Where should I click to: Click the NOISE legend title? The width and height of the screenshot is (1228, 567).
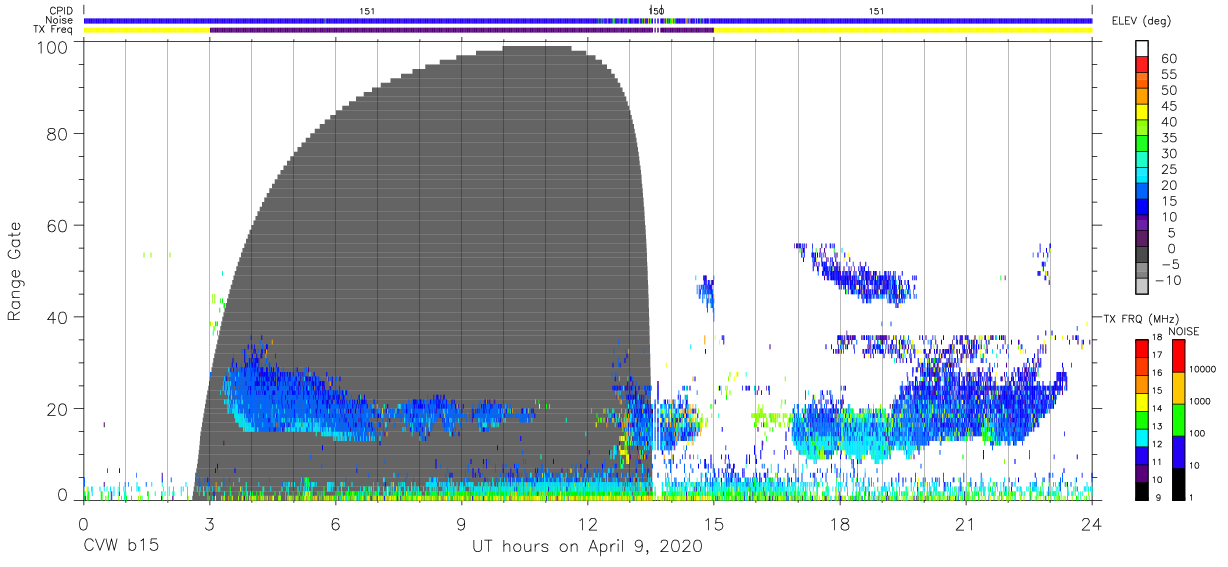(1184, 331)
